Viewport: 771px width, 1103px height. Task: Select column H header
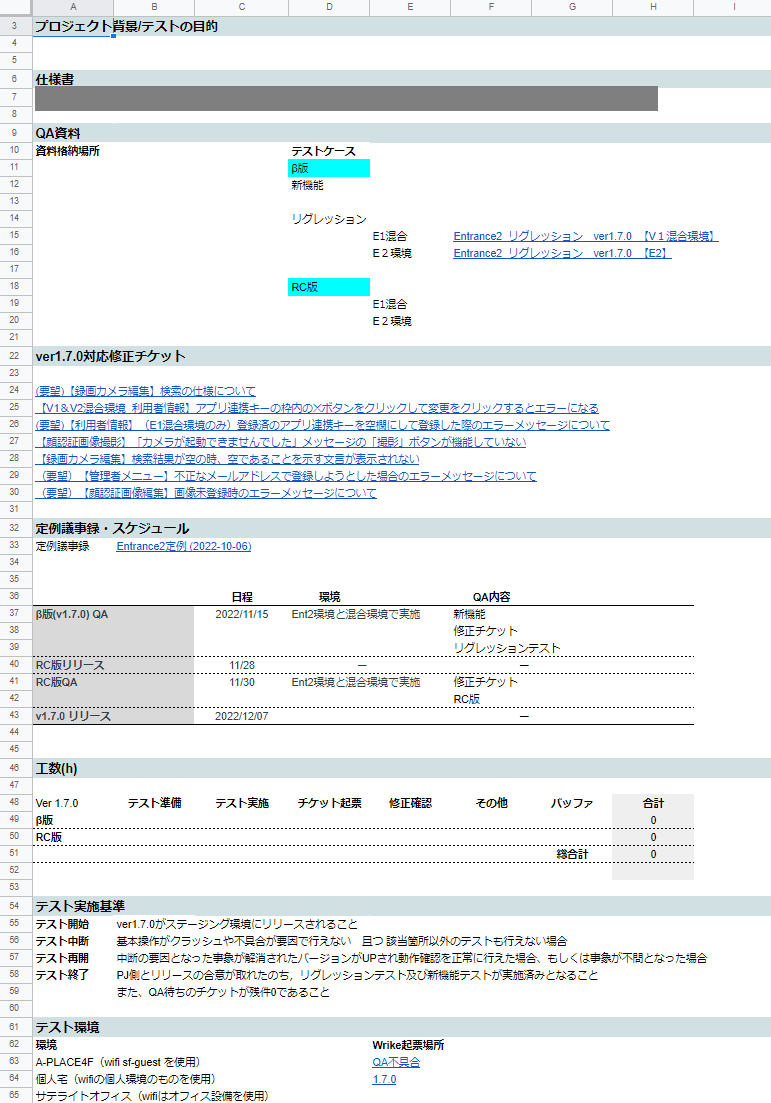click(652, 7)
